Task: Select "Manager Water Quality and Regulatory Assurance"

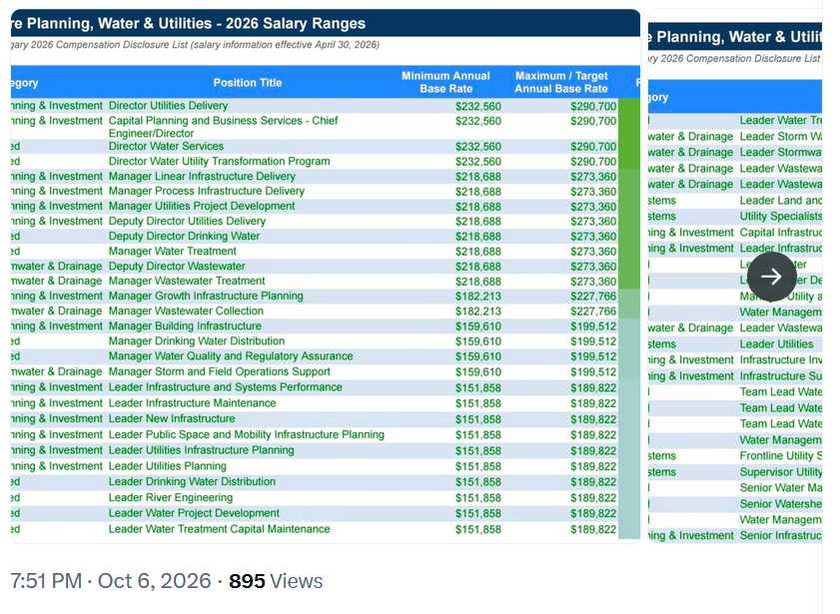Action: [x=231, y=356]
